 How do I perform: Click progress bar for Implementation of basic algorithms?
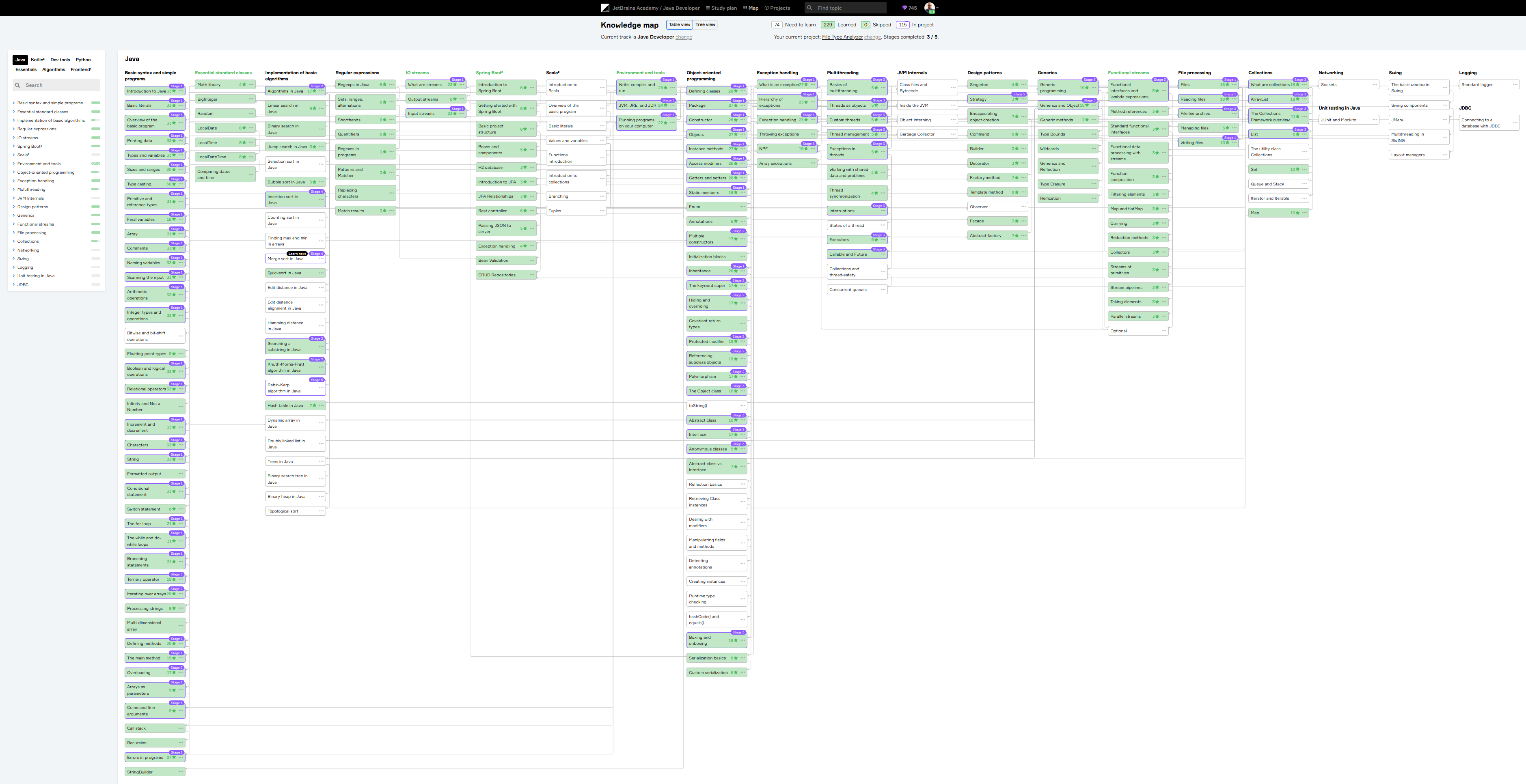[x=95, y=120]
